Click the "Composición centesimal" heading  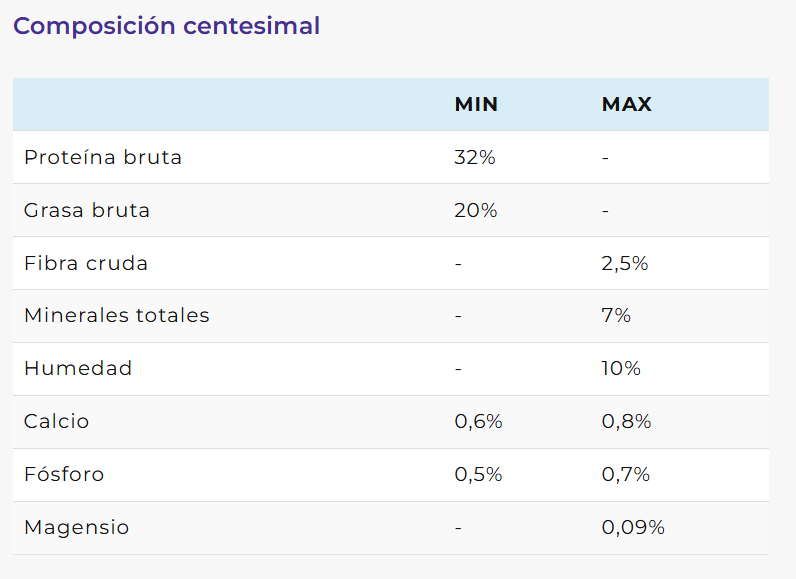point(167,26)
